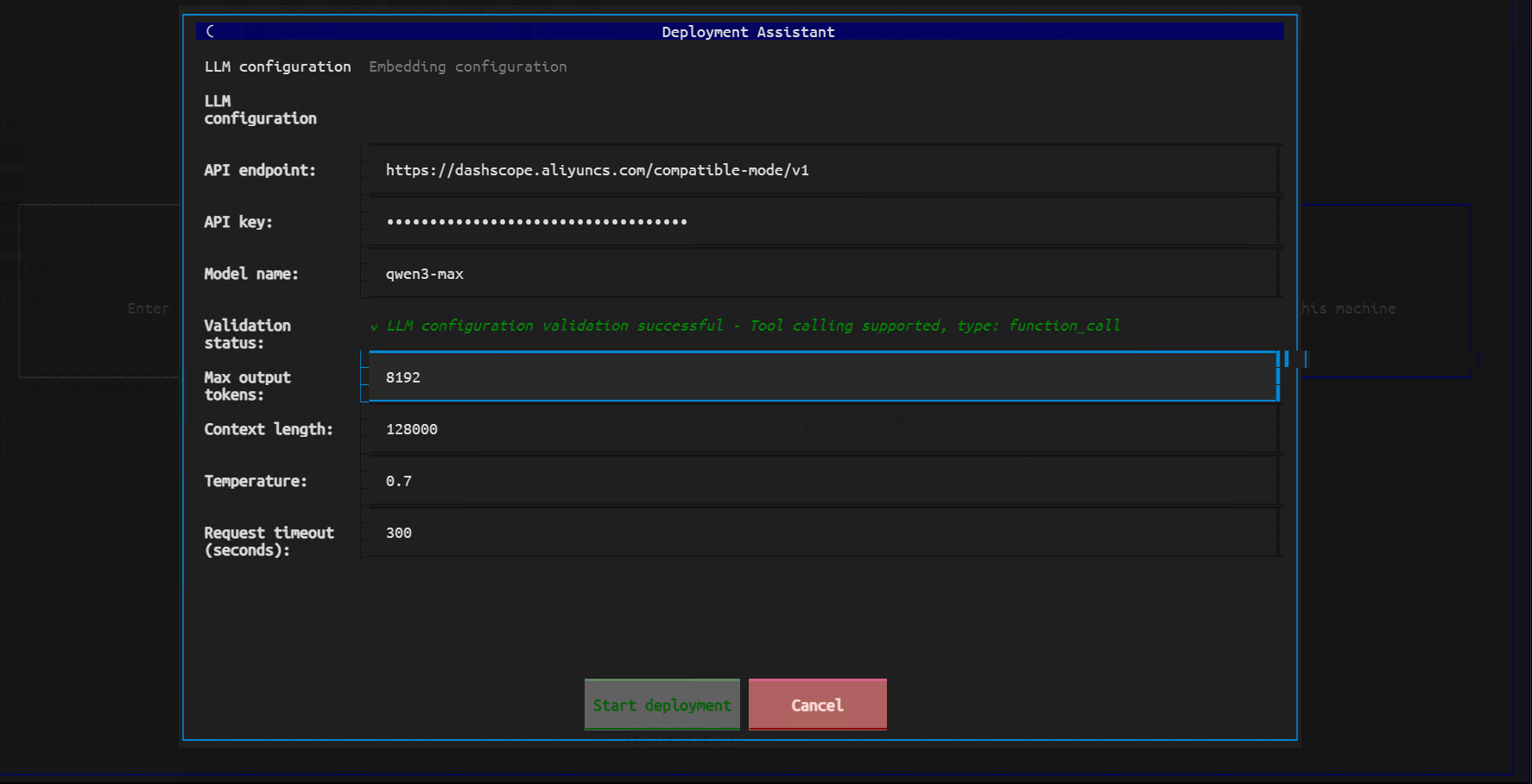Viewport: 1532px width, 784px height.
Task: Click the green checkmark beside validation message
Action: 374,326
